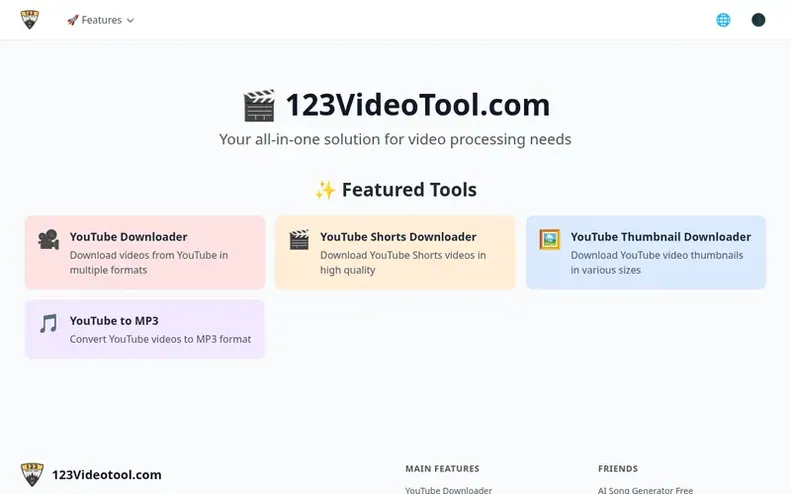Click the 123VideoTool.com main heading
Viewport: 791px width, 494px height.
click(x=418, y=105)
